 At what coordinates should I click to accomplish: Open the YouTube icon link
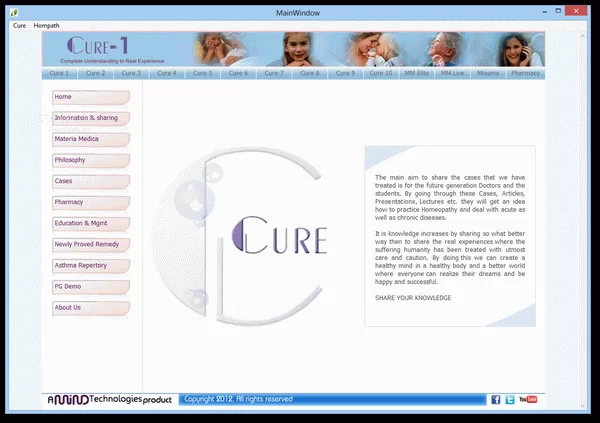pyautogui.click(x=529, y=399)
